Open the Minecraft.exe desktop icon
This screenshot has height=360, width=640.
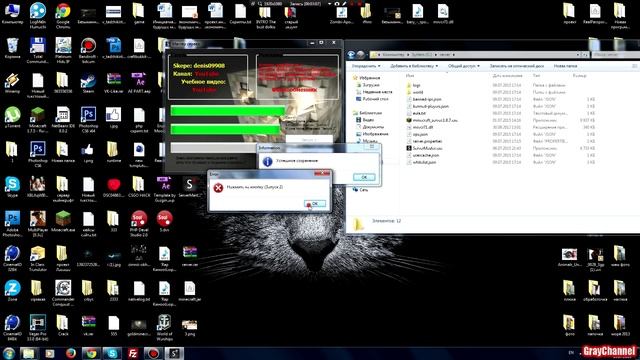click(63, 222)
